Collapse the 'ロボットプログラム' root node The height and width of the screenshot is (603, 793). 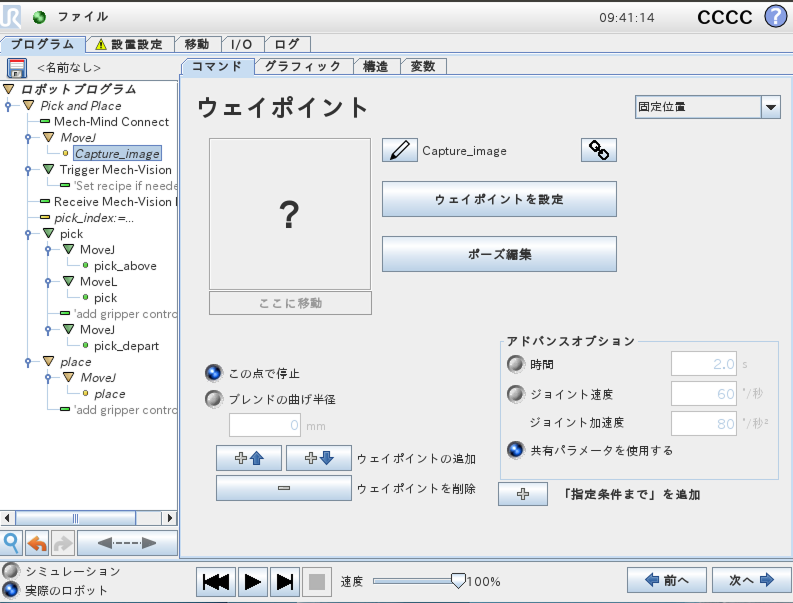(x=9, y=90)
